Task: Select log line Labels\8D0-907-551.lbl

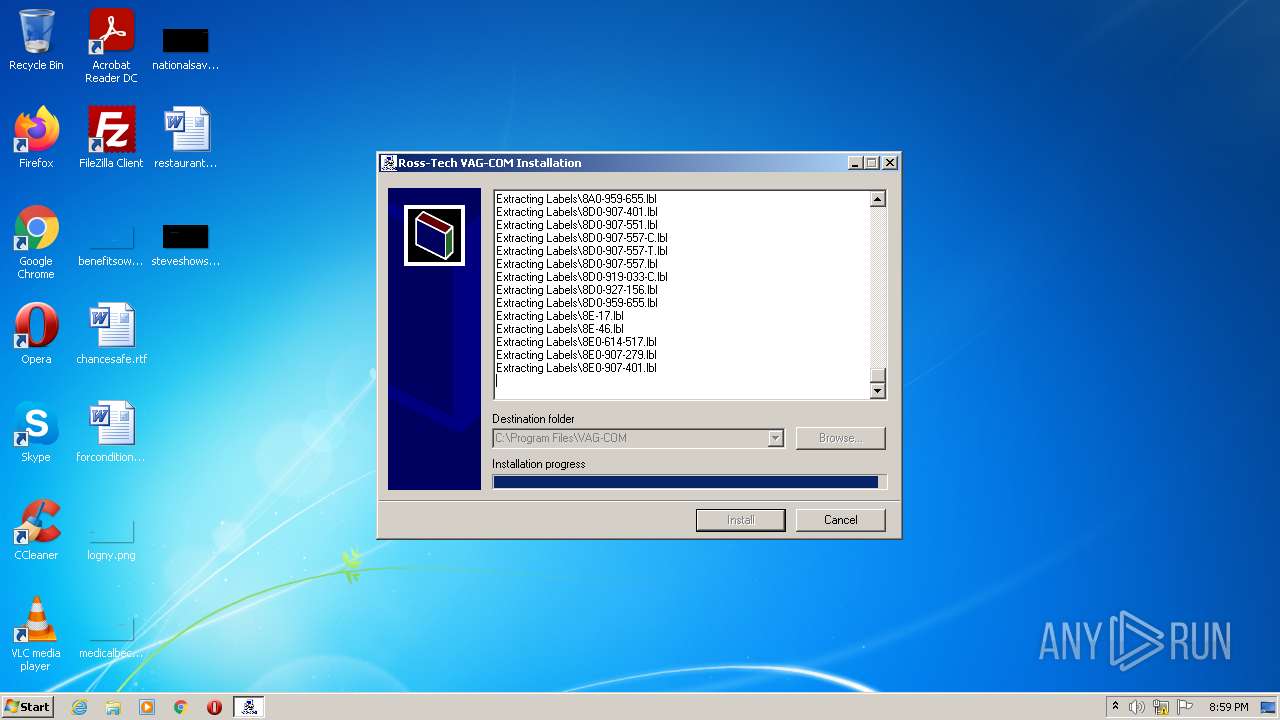Action: (577, 225)
